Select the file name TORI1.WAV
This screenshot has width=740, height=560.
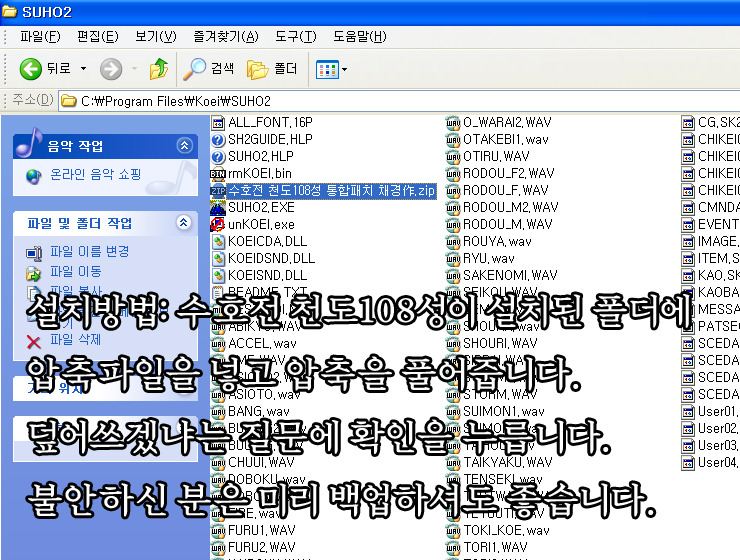click(495, 548)
